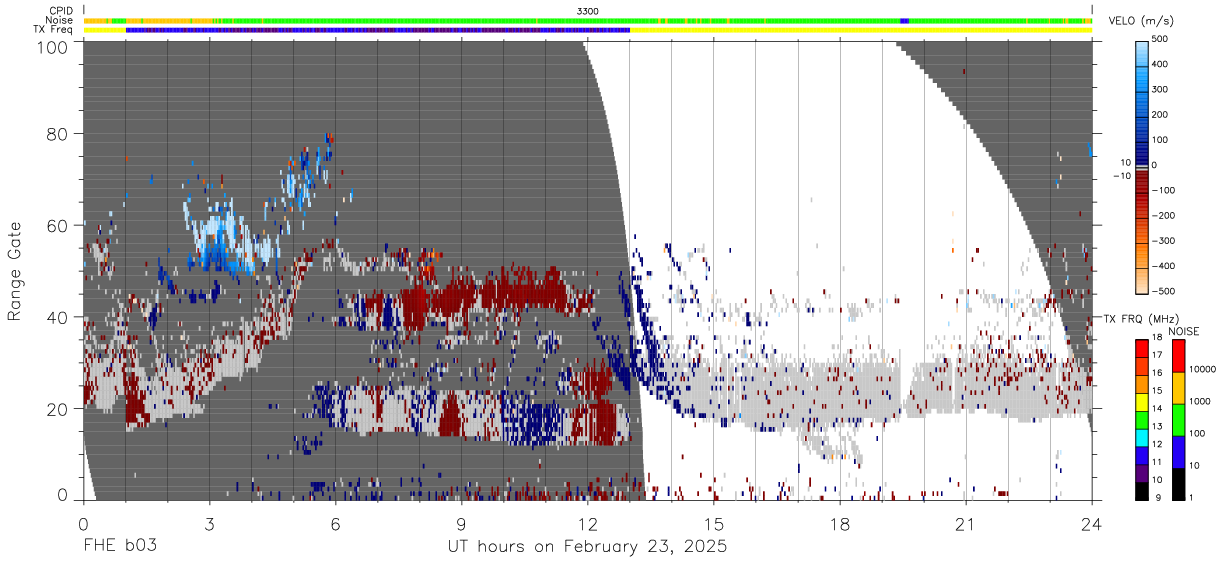Click the Range Gate axis title
Viewport: 1228px width, 567px height.
coord(15,272)
